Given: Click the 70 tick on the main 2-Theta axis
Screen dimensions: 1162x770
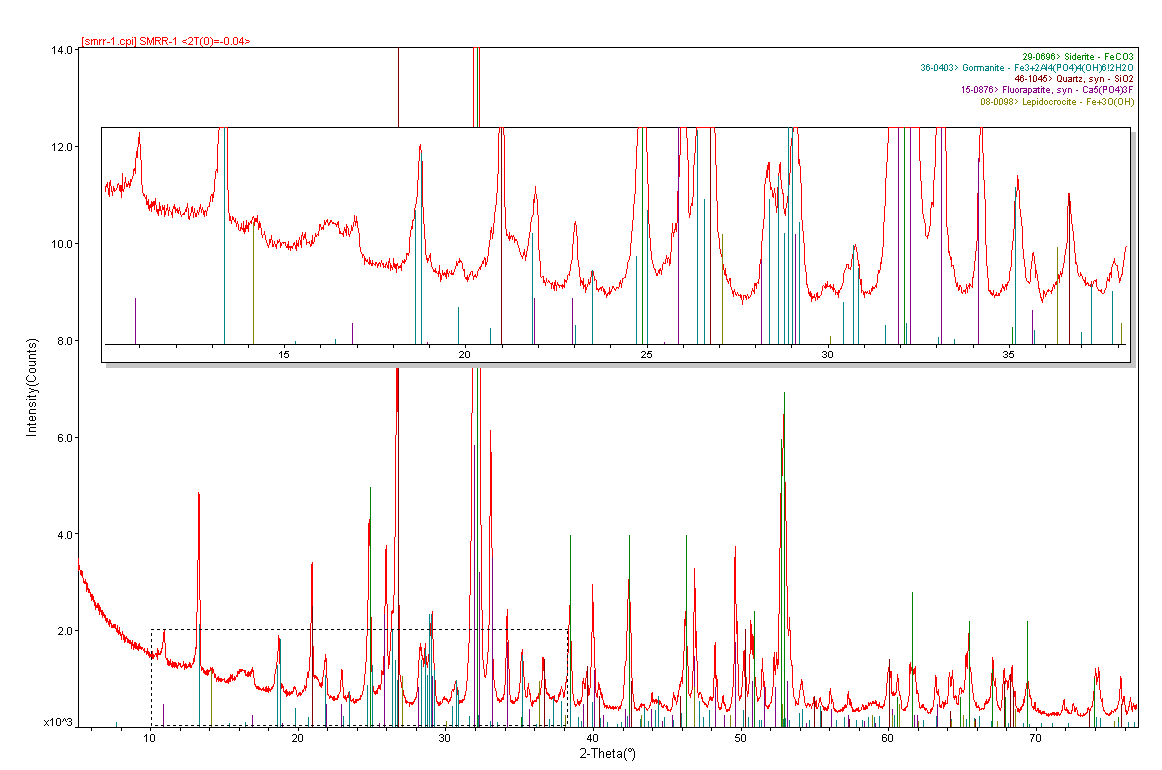Looking at the screenshot, I should pos(1035,738).
